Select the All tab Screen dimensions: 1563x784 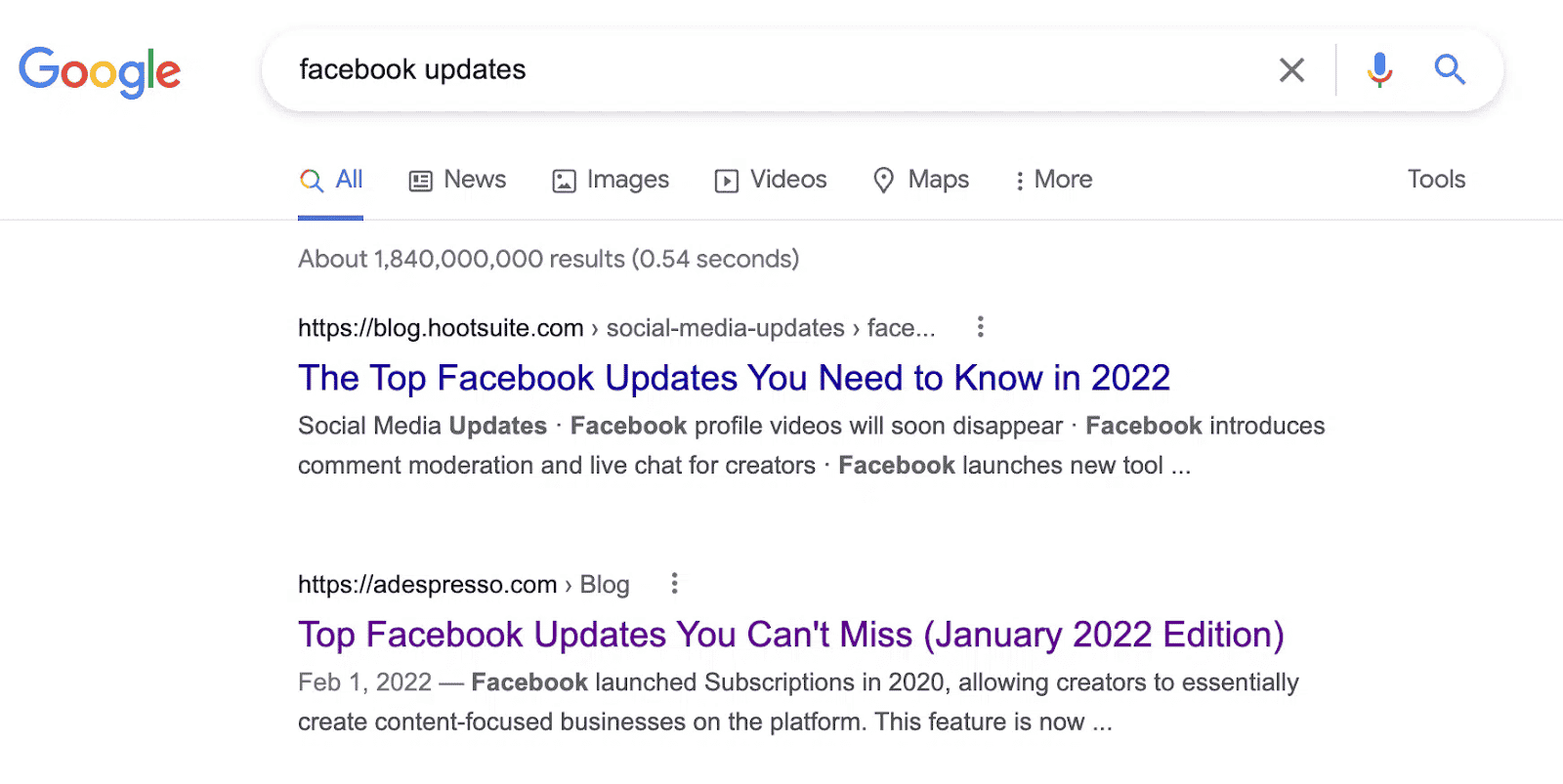coord(331,180)
